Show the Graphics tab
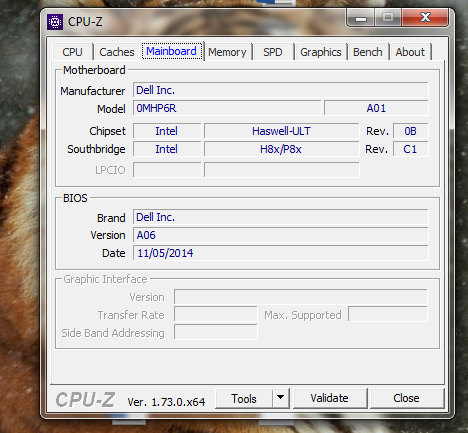 click(321, 52)
